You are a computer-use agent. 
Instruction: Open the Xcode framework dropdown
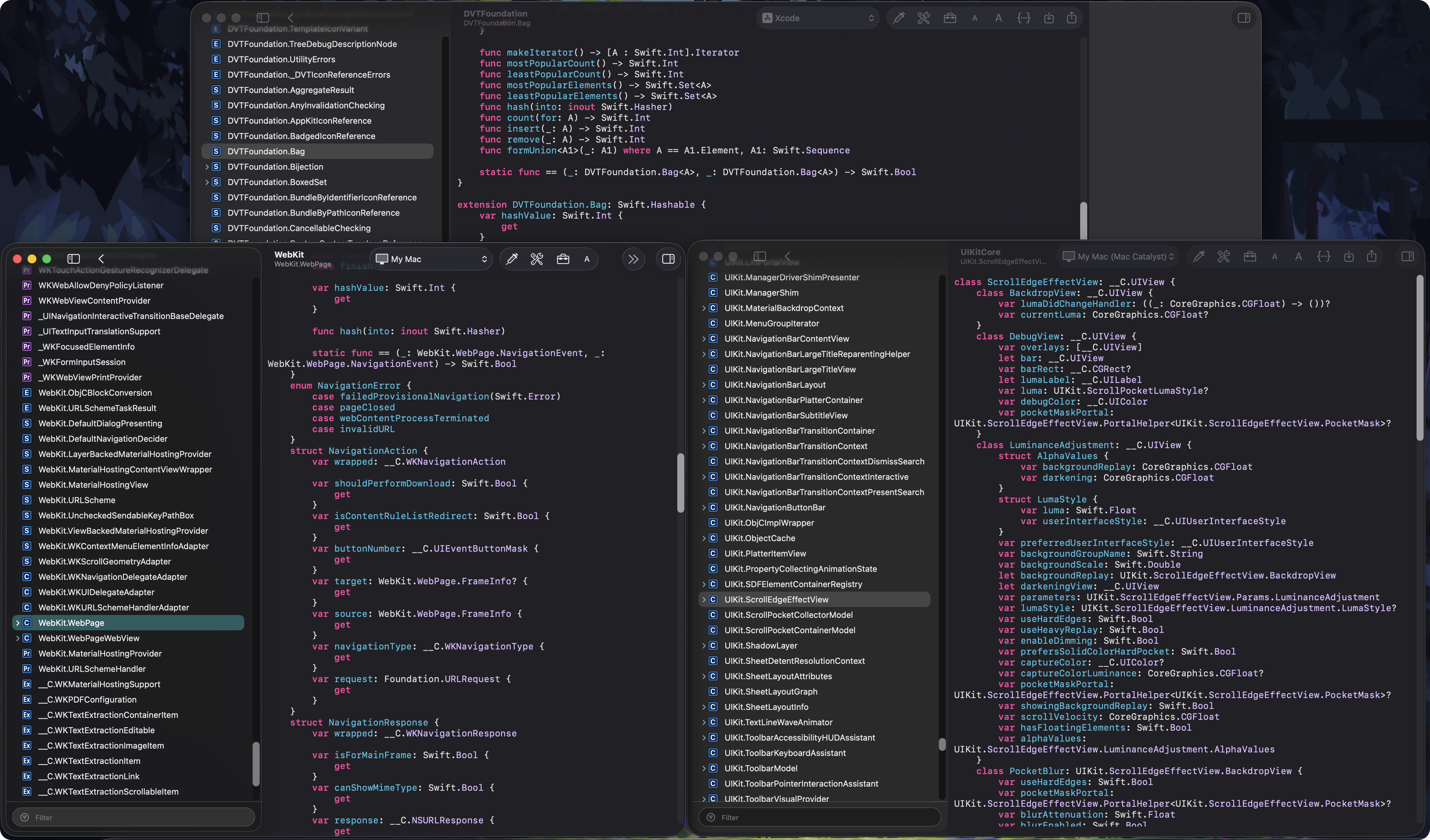tap(817, 18)
